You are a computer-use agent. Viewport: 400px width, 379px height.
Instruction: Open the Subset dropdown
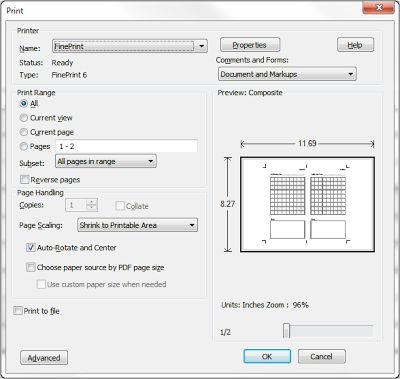coord(106,161)
